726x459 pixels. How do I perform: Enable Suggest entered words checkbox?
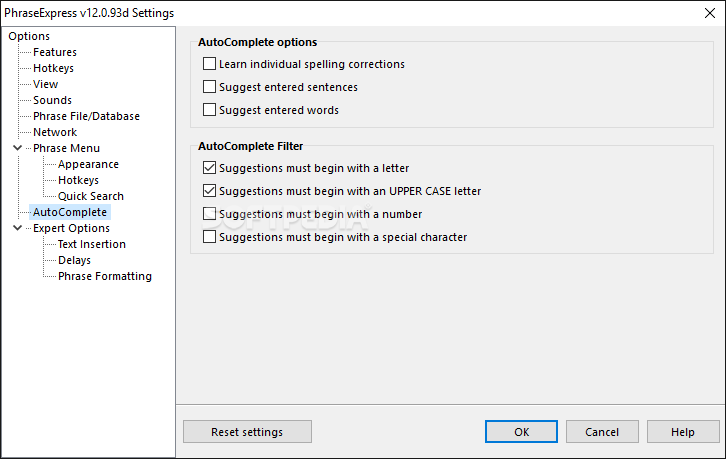(x=209, y=110)
